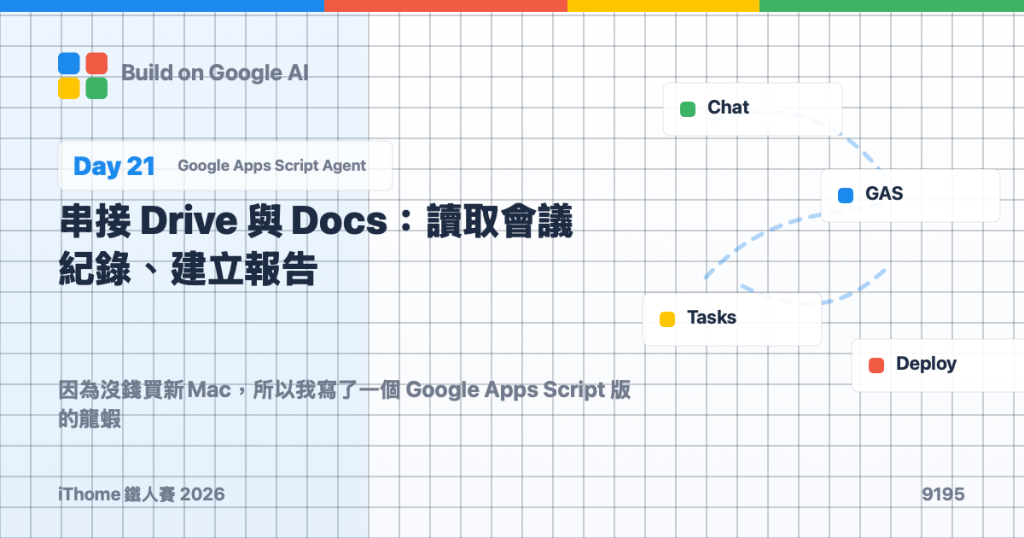Click the green square on the Chat card
This screenshot has width=1024, height=538.
pyautogui.click(x=688, y=109)
